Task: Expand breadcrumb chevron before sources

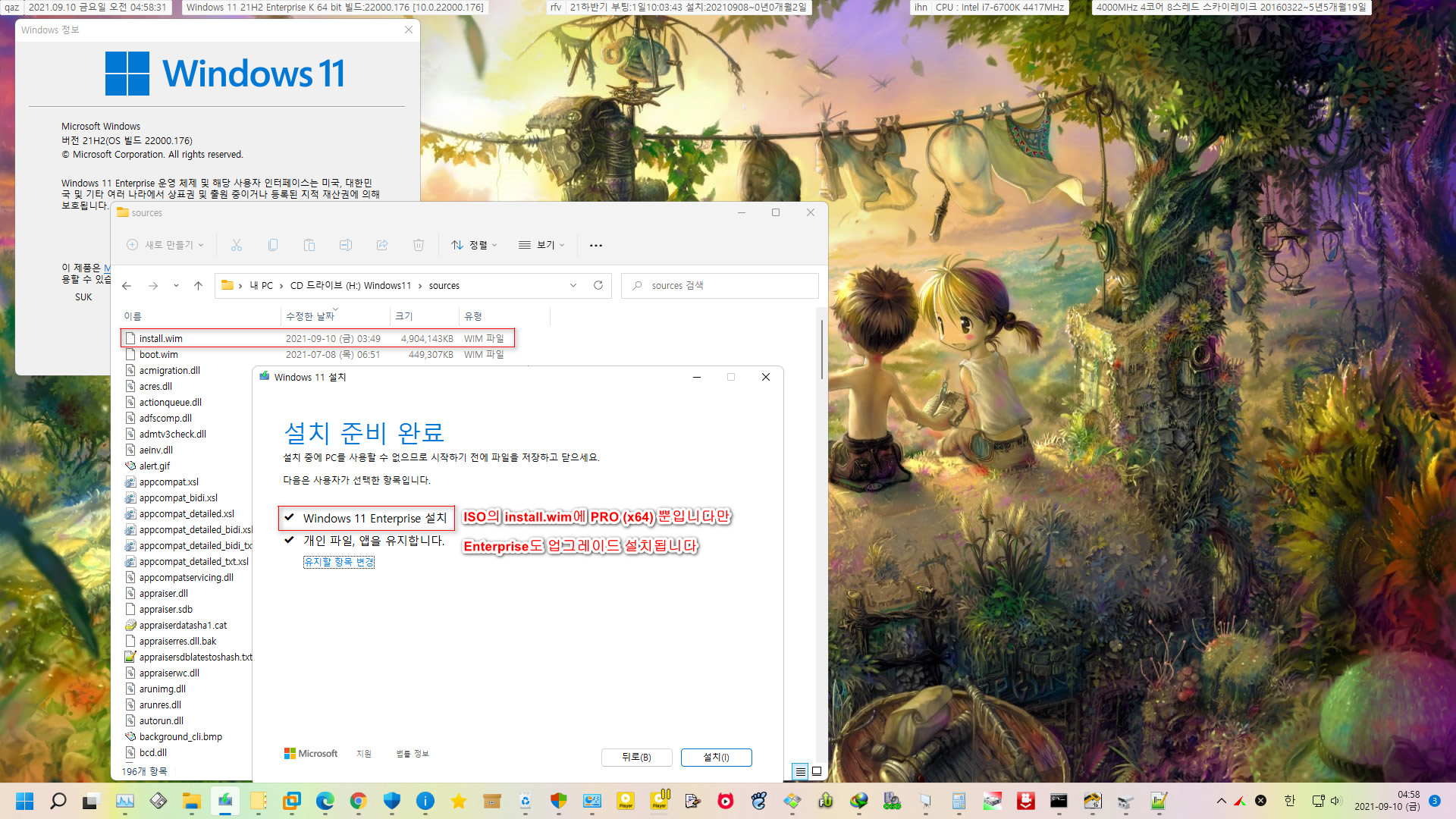Action: (x=420, y=286)
